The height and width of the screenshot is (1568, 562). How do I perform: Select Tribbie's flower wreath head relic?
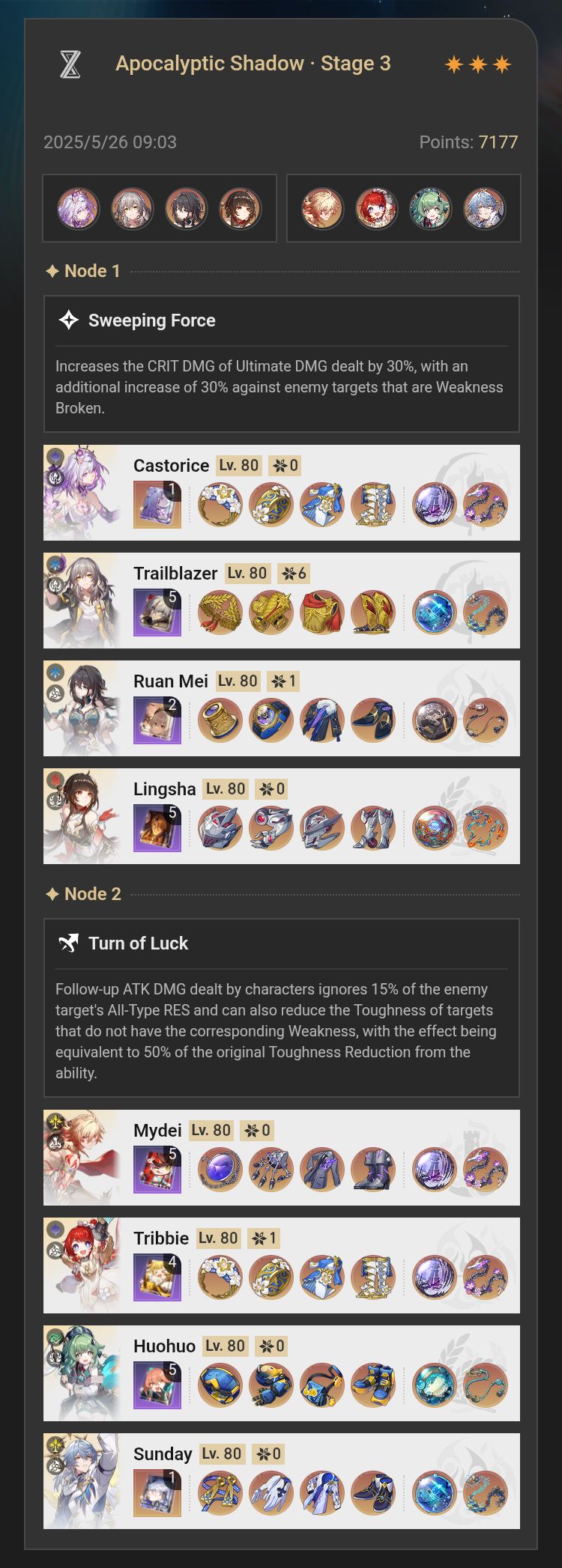coord(220,1277)
